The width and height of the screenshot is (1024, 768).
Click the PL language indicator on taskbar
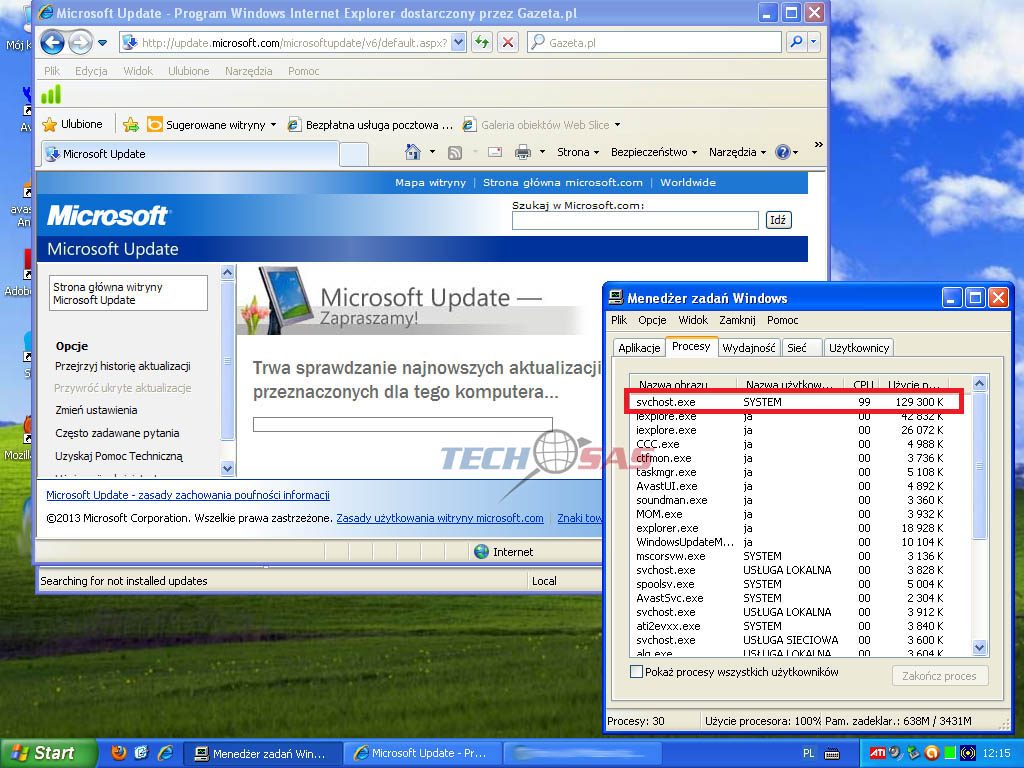(808, 754)
